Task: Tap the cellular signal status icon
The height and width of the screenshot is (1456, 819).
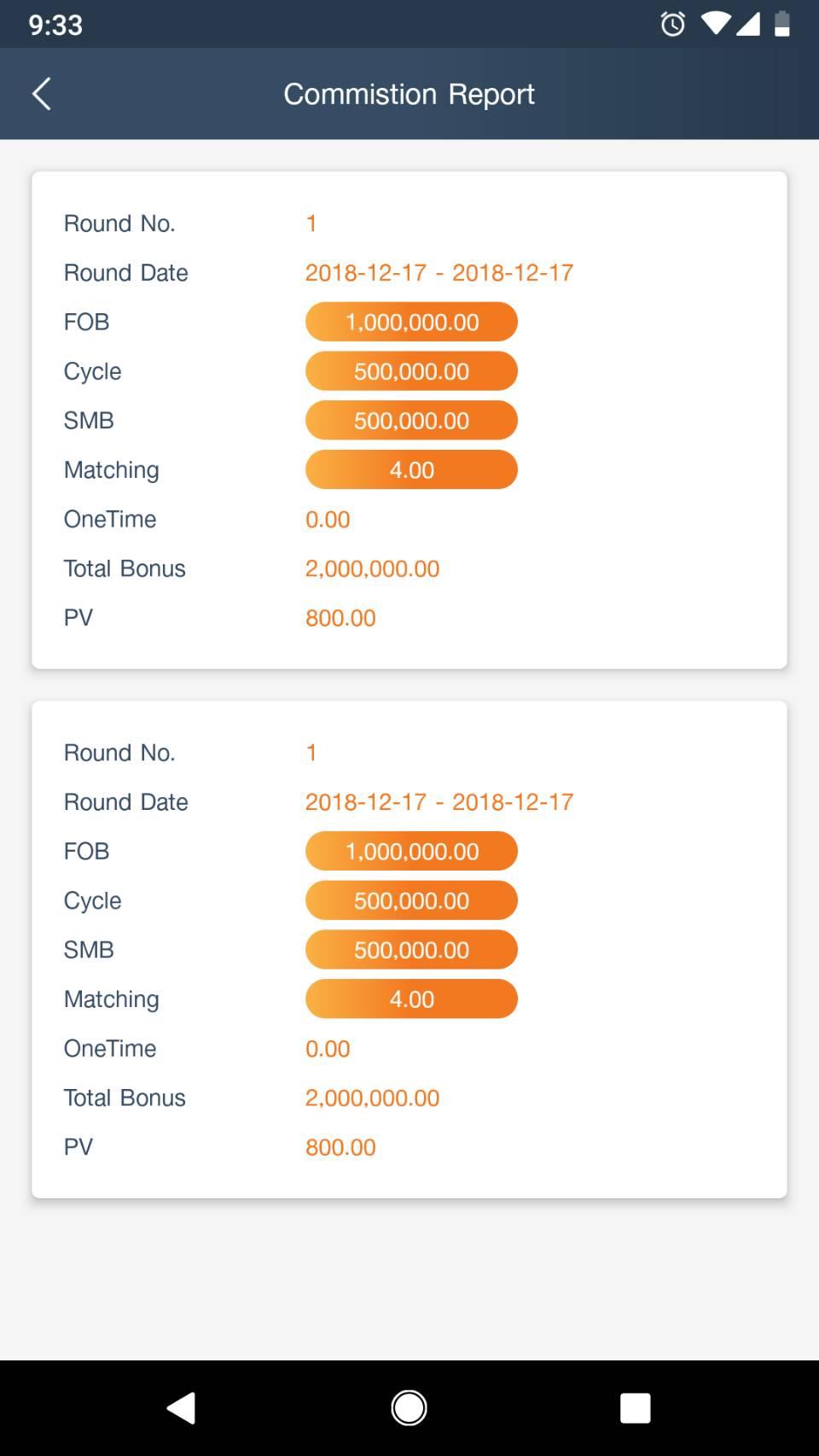Action: (747, 24)
